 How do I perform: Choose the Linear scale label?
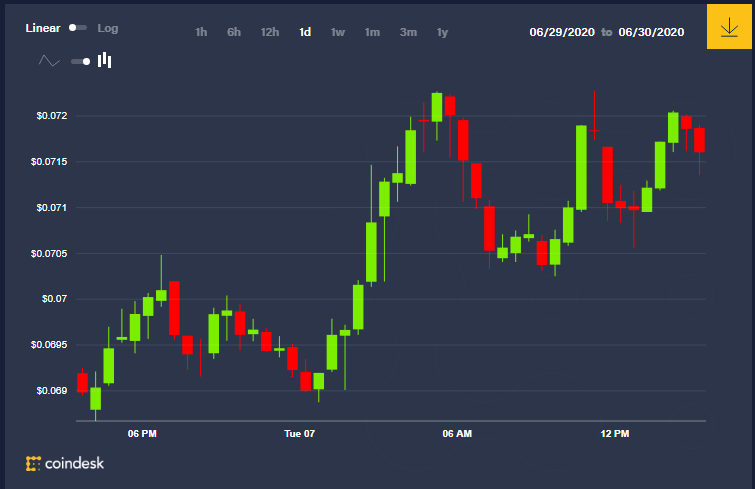click(x=43, y=28)
